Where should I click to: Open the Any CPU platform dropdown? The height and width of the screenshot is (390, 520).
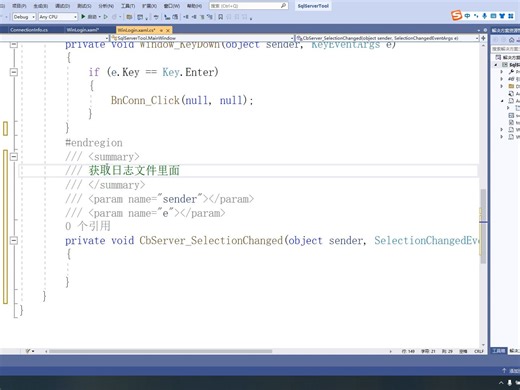coord(58,17)
